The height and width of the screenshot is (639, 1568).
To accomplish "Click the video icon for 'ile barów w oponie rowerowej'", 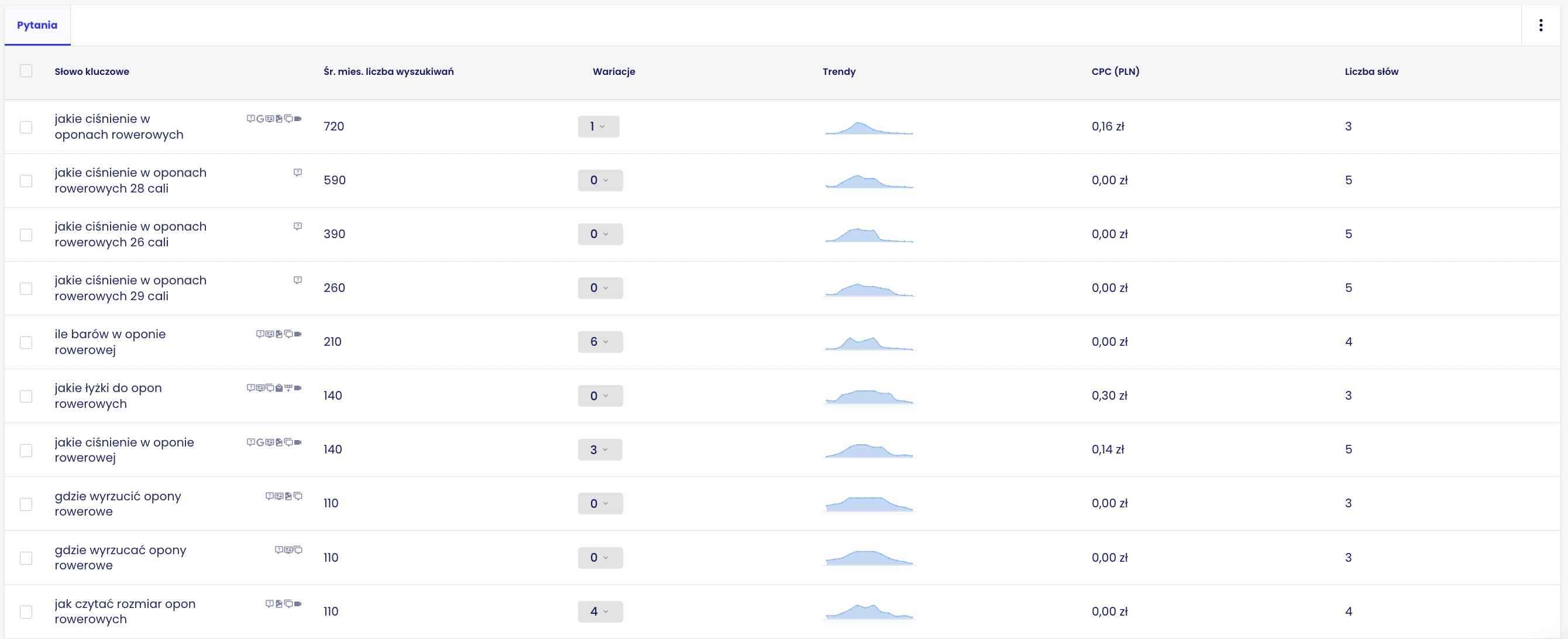I will 298,334.
